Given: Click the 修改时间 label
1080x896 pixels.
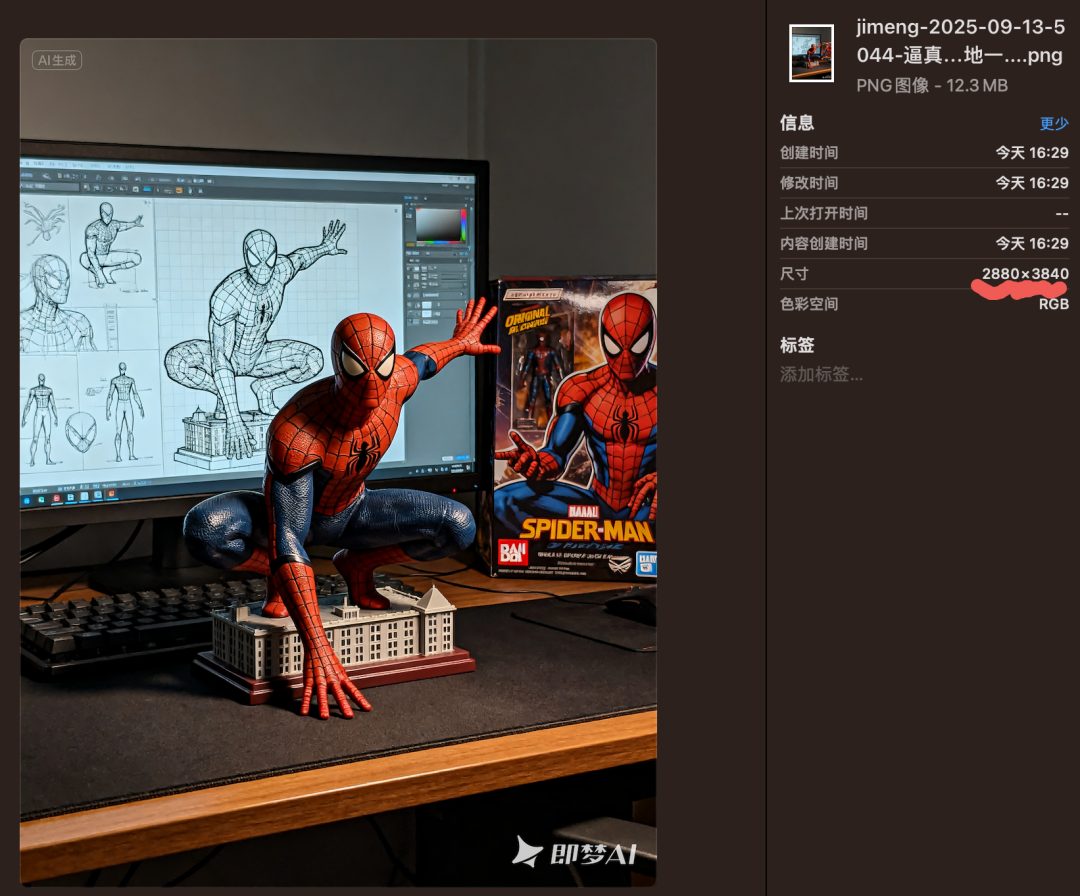Looking at the screenshot, I should point(809,183).
